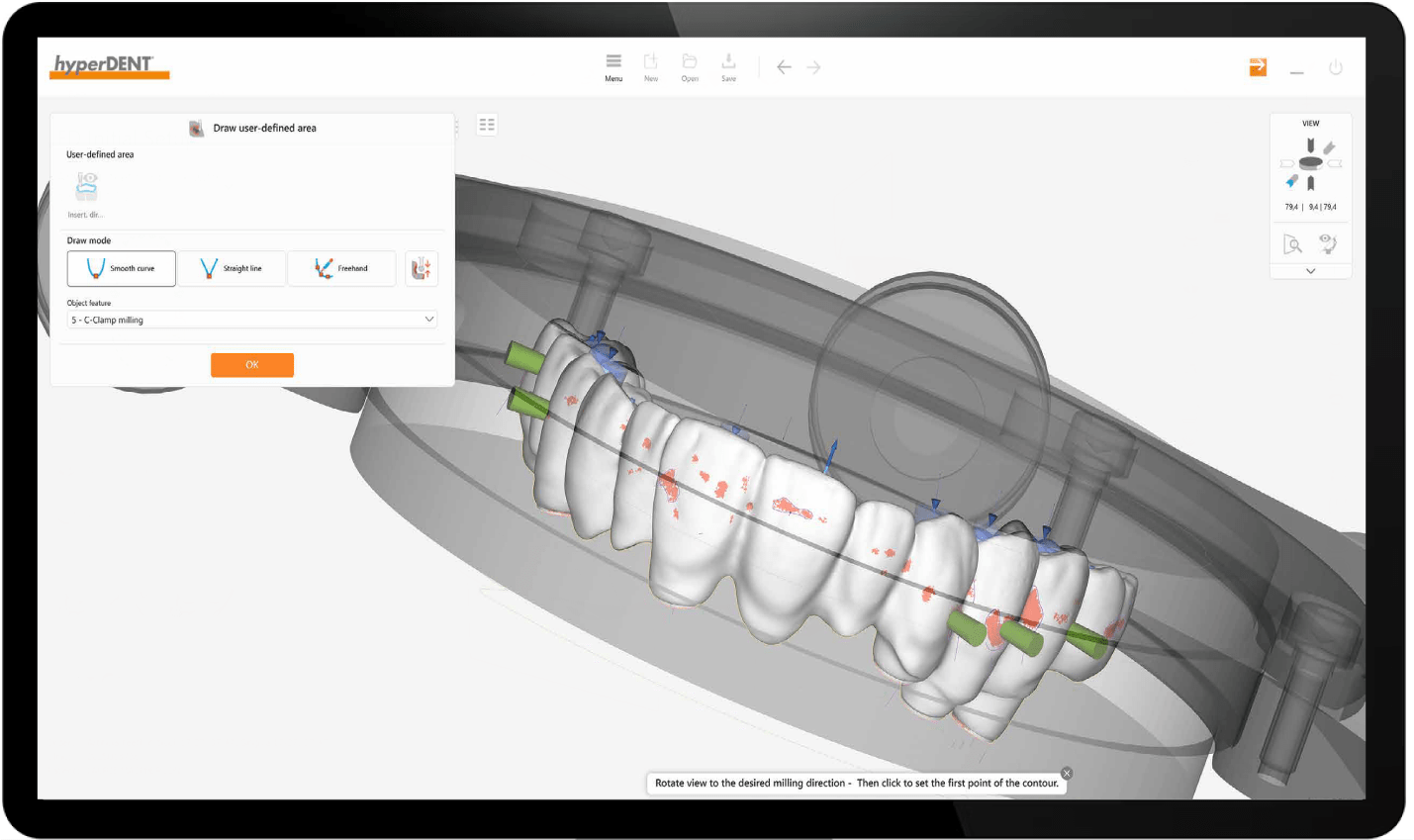Click the power icon to exit
1414x840 pixels.
(x=1335, y=67)
